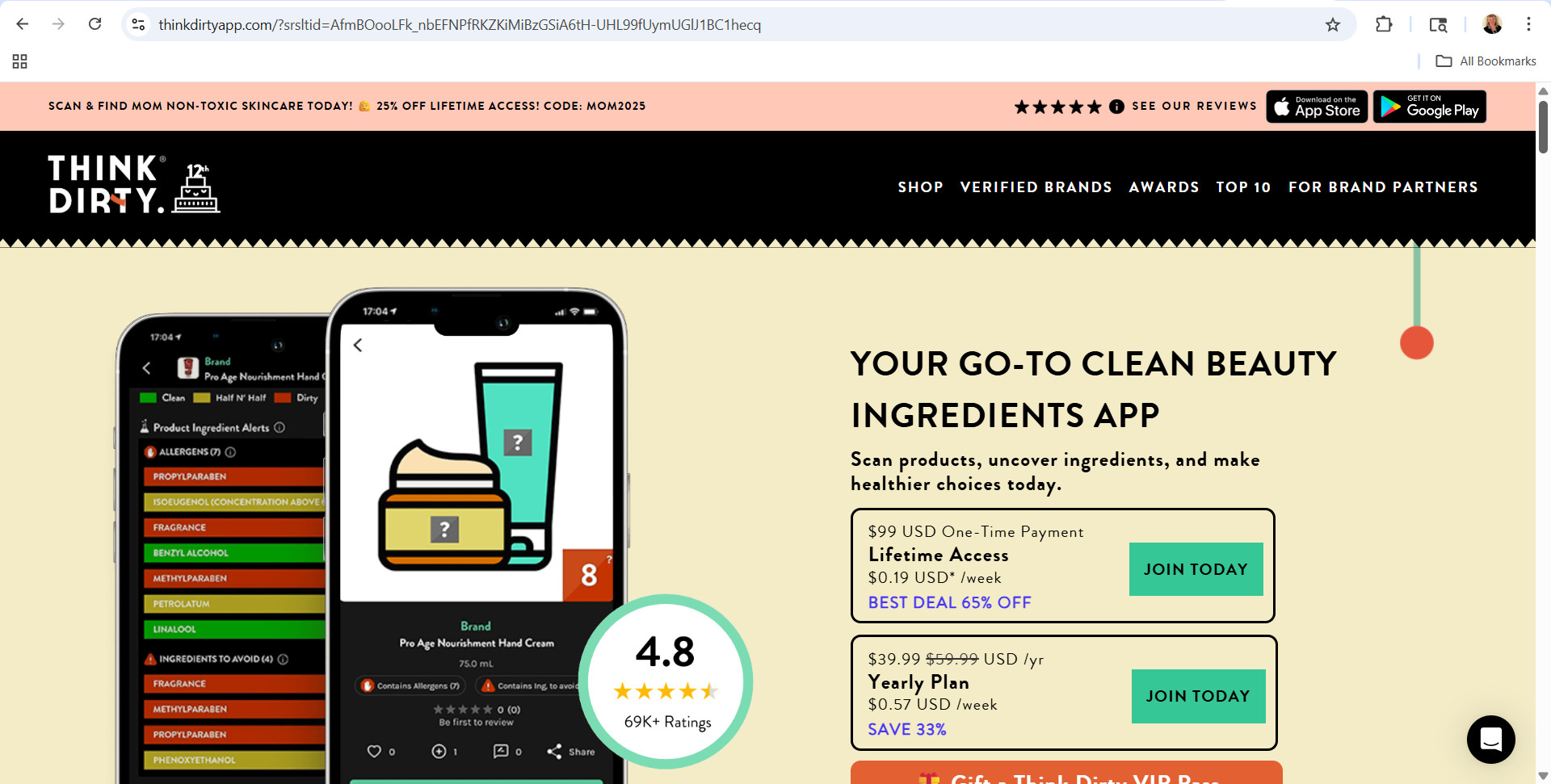Click the browser back arrow
Image resolution: width=1551 pixels, height=784 pixels.
pos(22,24)
